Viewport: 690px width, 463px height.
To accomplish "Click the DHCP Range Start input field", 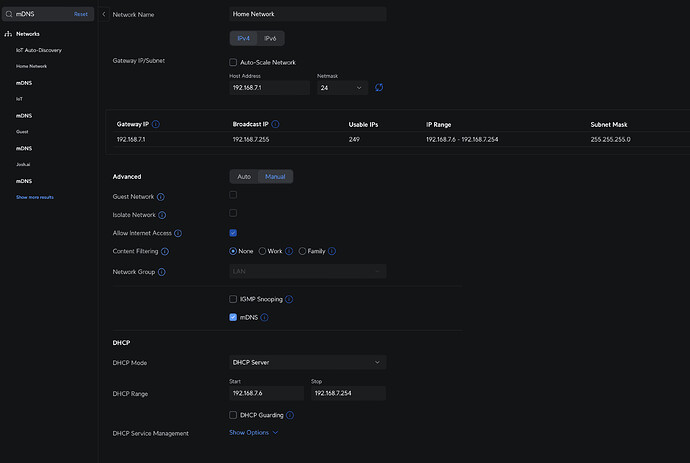I will click(267, 393).
